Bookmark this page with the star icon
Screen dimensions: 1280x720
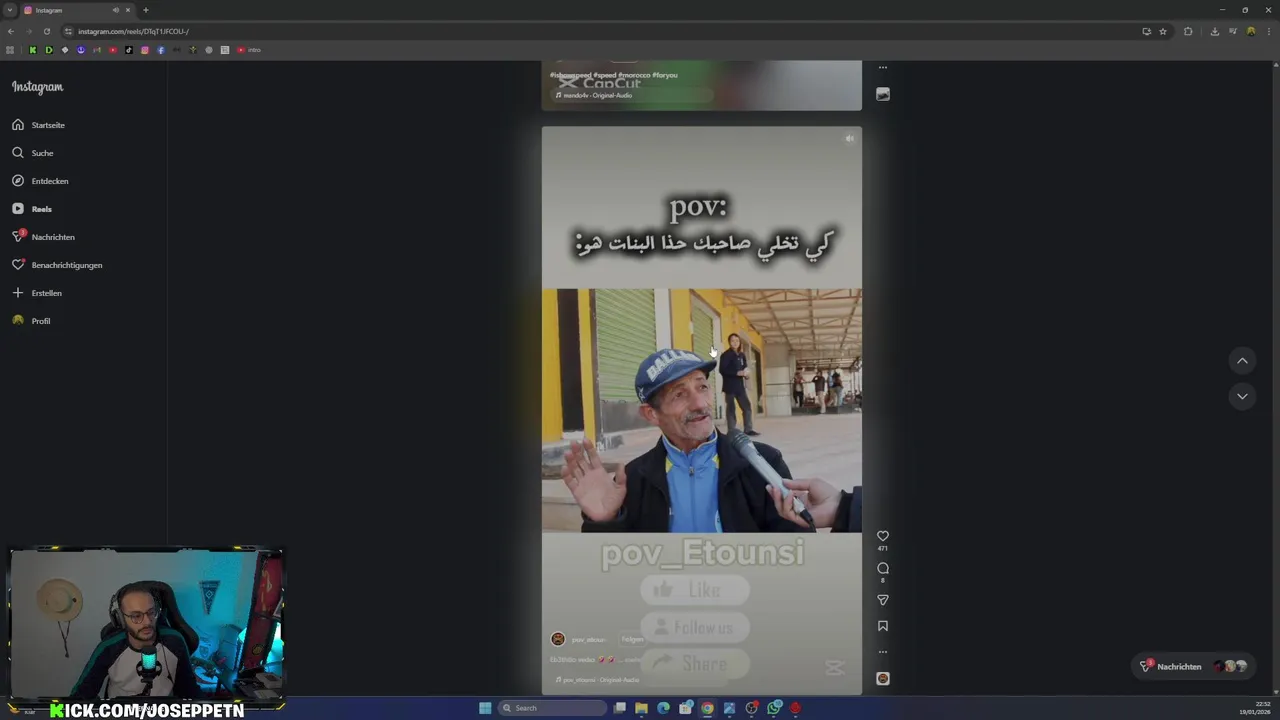point(1163,31)
